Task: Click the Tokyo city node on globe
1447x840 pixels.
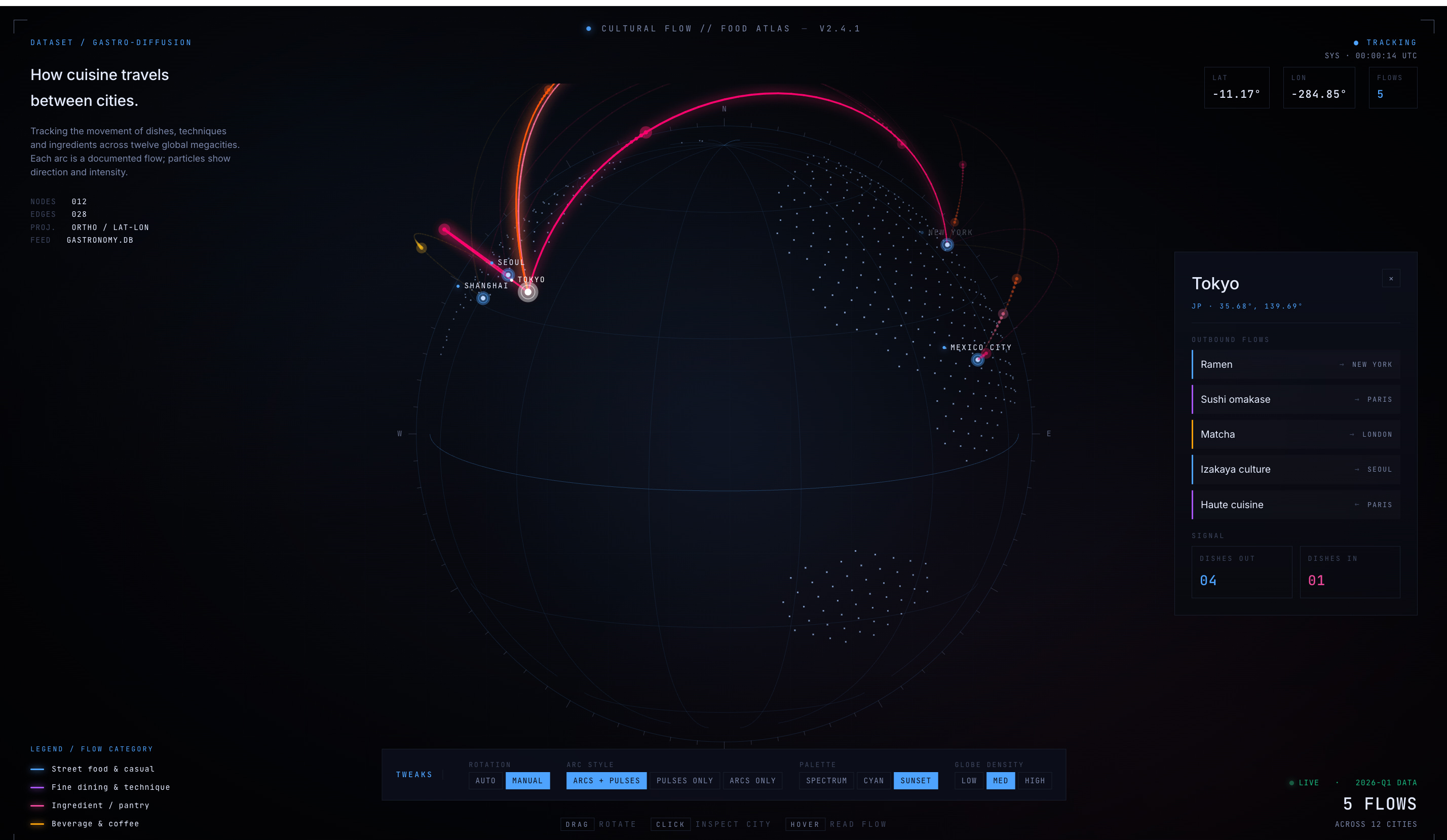Action: [x=528, y=292]
